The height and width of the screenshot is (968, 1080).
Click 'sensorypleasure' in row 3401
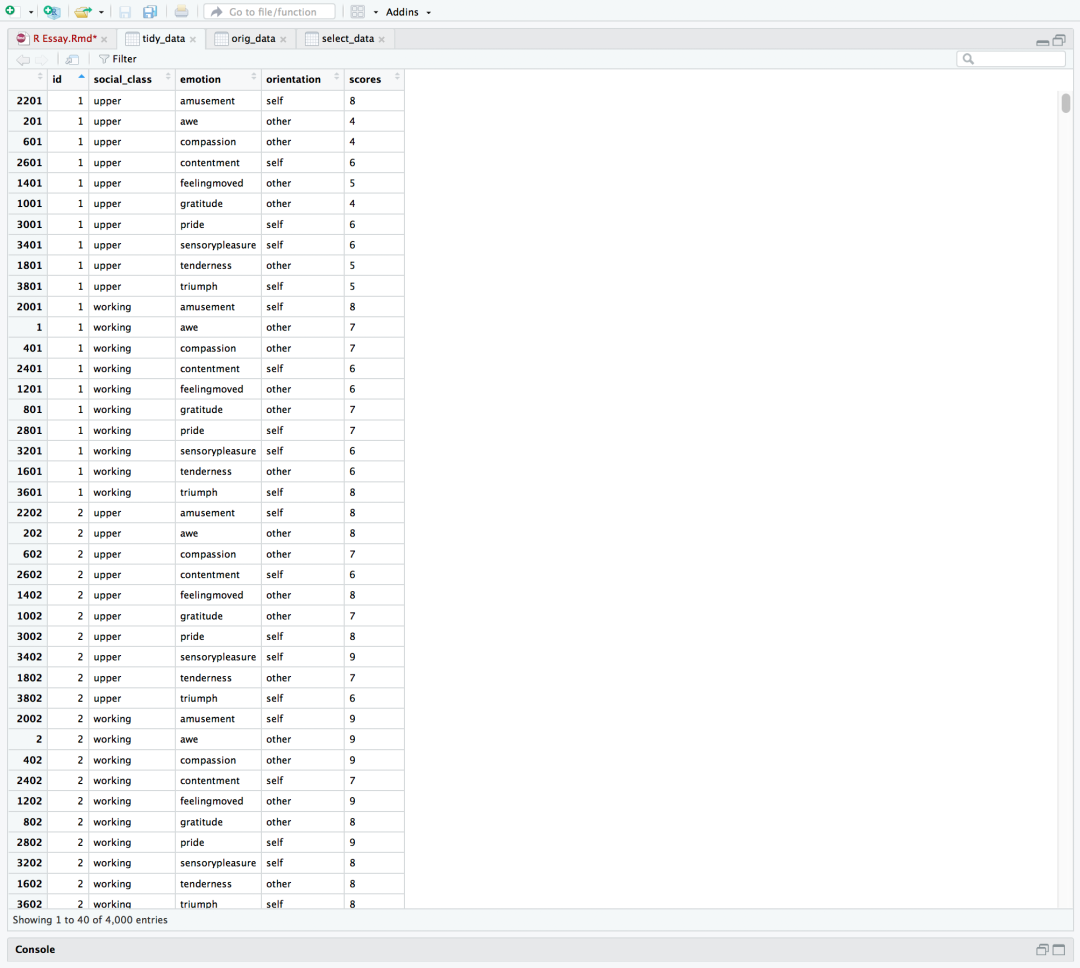(x=218, y=245)
